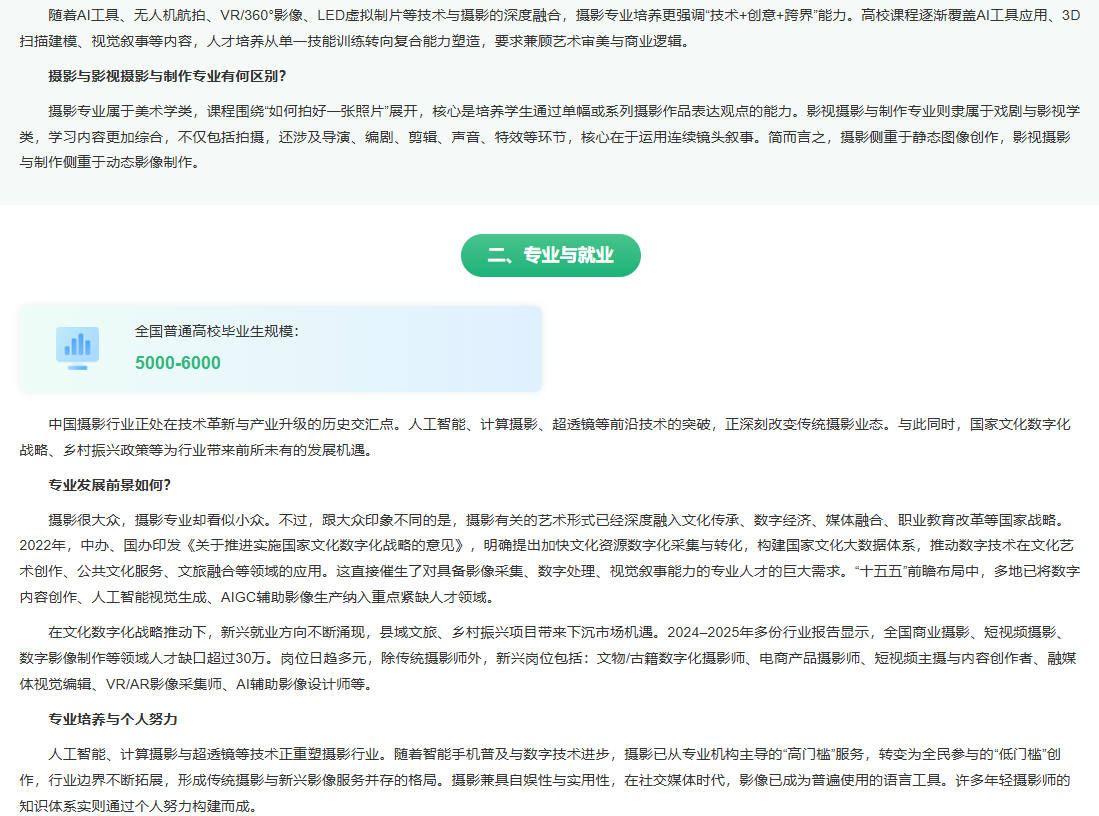Click the phrase AIGC辅助影像生产
This screenshot has height=816, width=1099.
click(296, 598)
